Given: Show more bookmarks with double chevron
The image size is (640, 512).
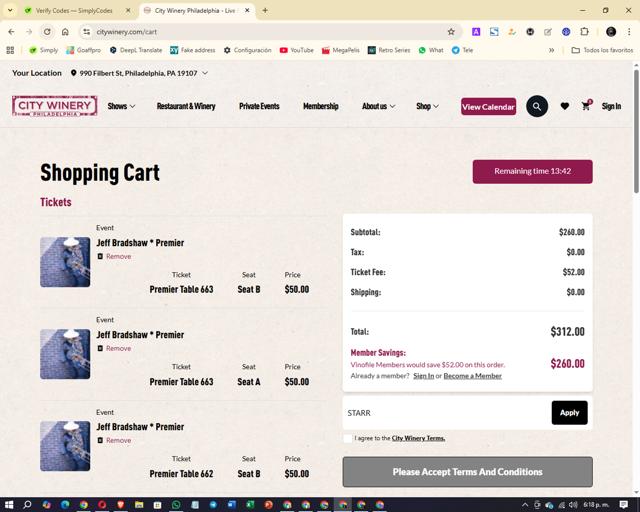Looking at the screenshot, I should pyautogui.click(x=551, y=50).
